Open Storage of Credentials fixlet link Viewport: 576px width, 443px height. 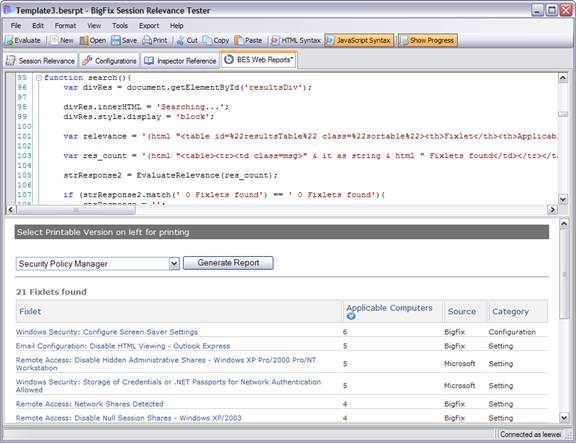(168, 386)
